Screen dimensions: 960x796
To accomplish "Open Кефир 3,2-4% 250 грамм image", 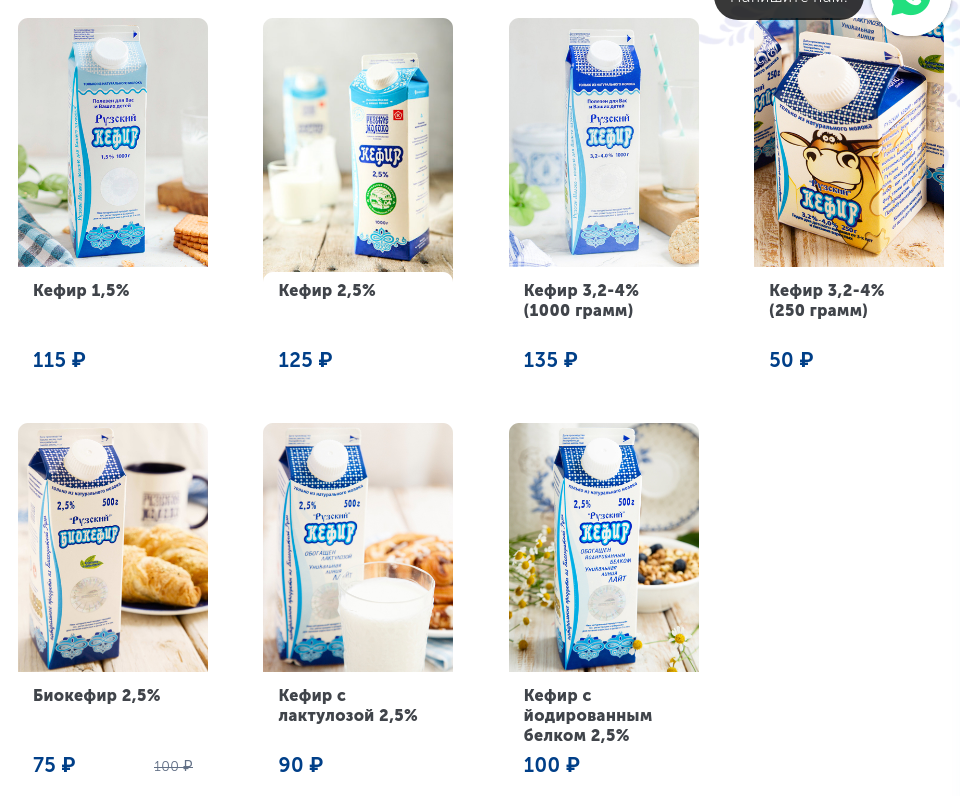I will pos(849,142).
